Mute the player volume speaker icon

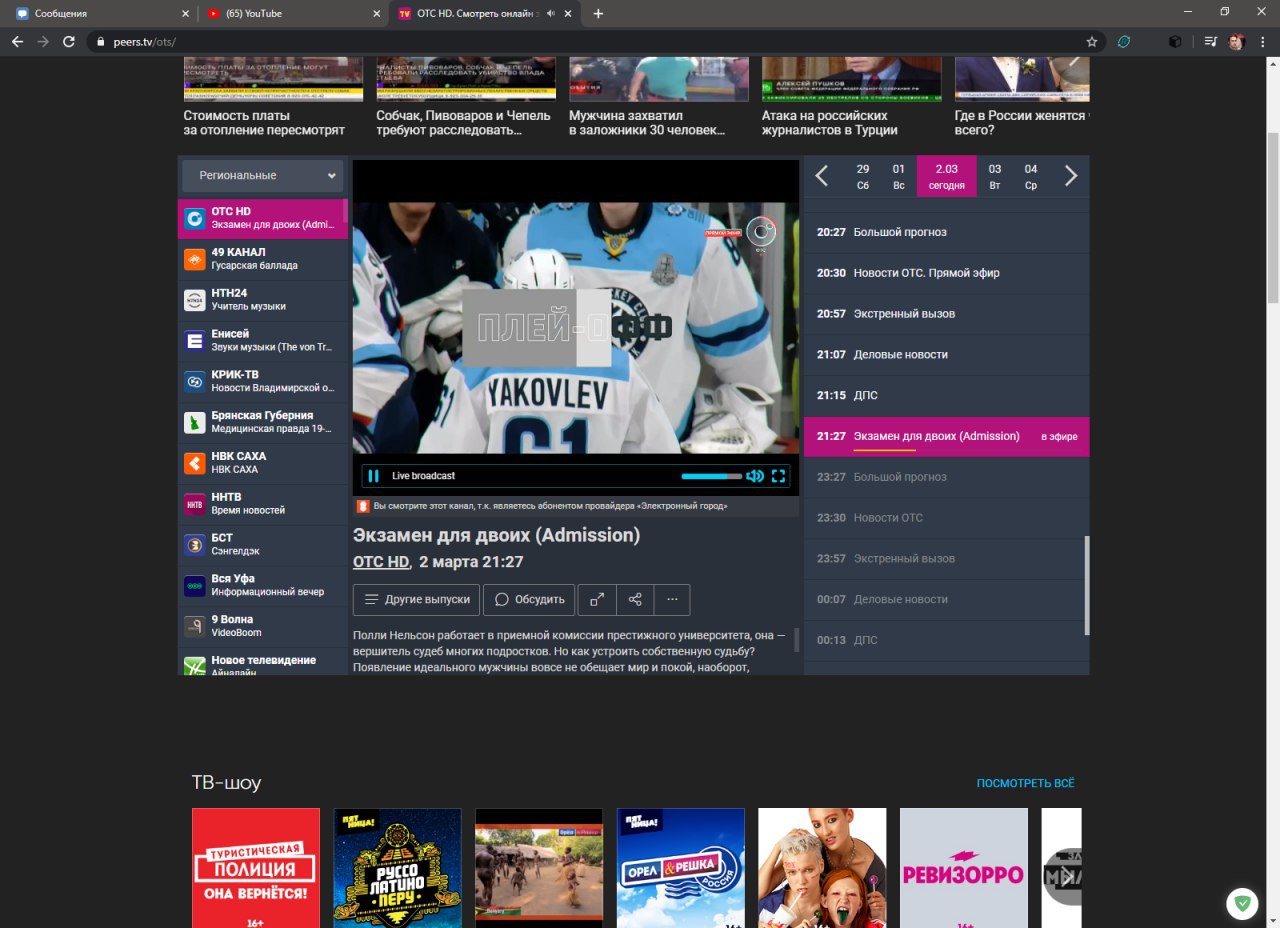[x=755, y=476]
